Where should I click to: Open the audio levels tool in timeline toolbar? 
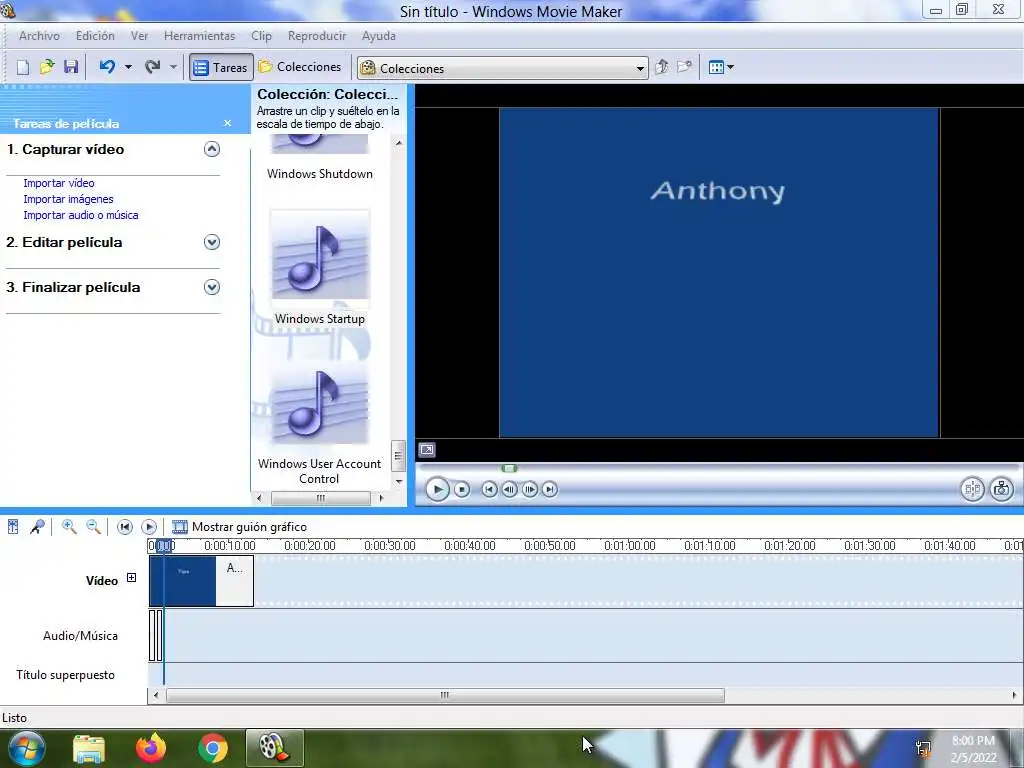(x=13, y=526)
